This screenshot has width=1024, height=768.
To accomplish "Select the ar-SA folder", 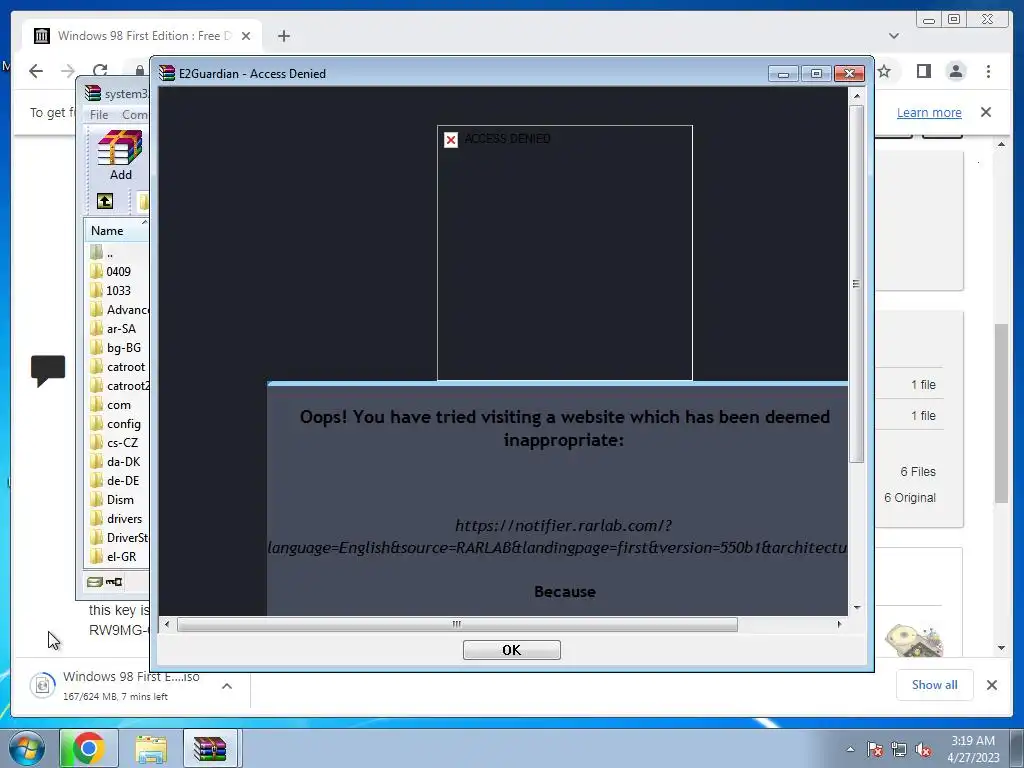I will 121,328.
